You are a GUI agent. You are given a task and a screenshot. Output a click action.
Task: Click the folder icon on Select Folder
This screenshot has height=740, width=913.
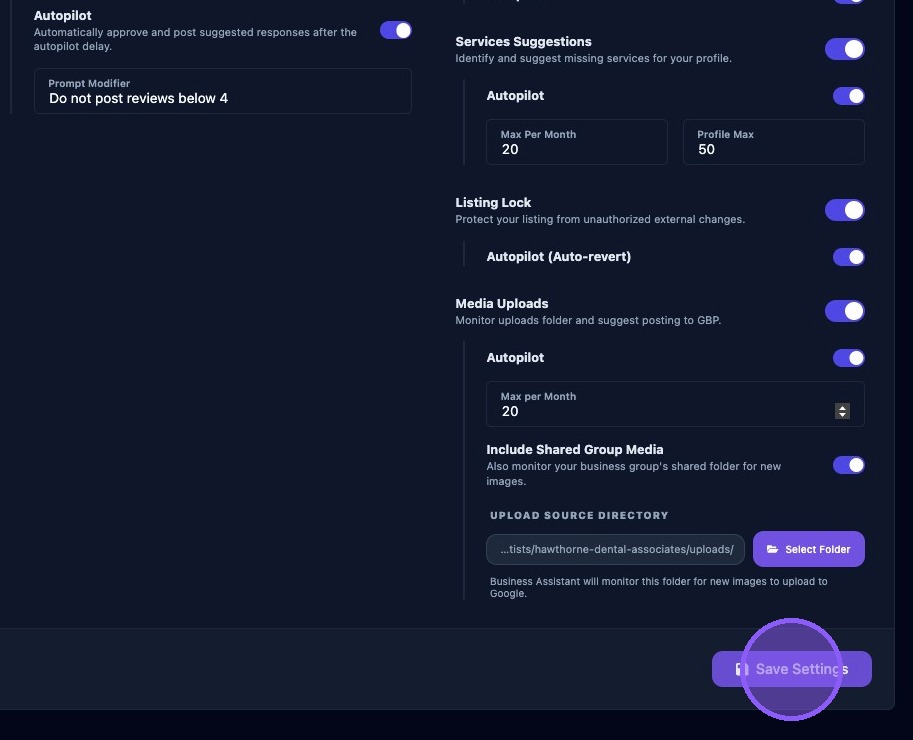772,549
